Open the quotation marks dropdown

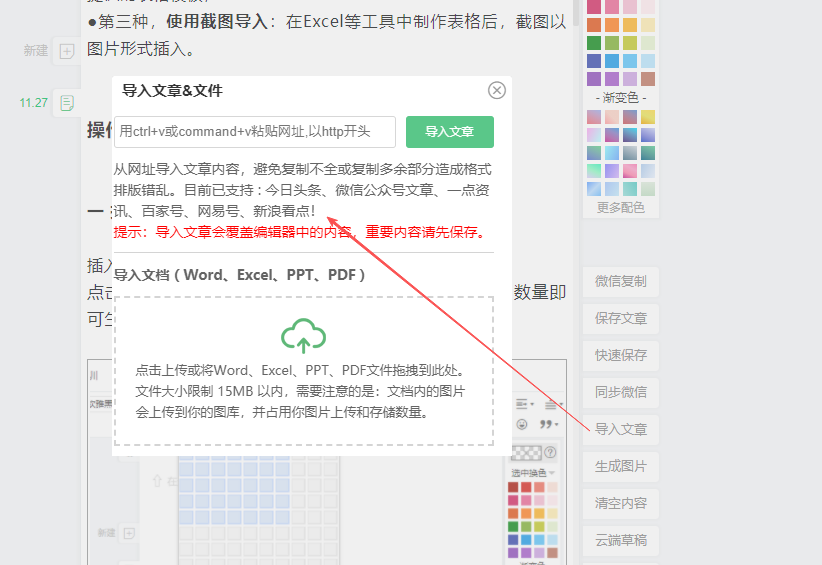coord(547,425)
